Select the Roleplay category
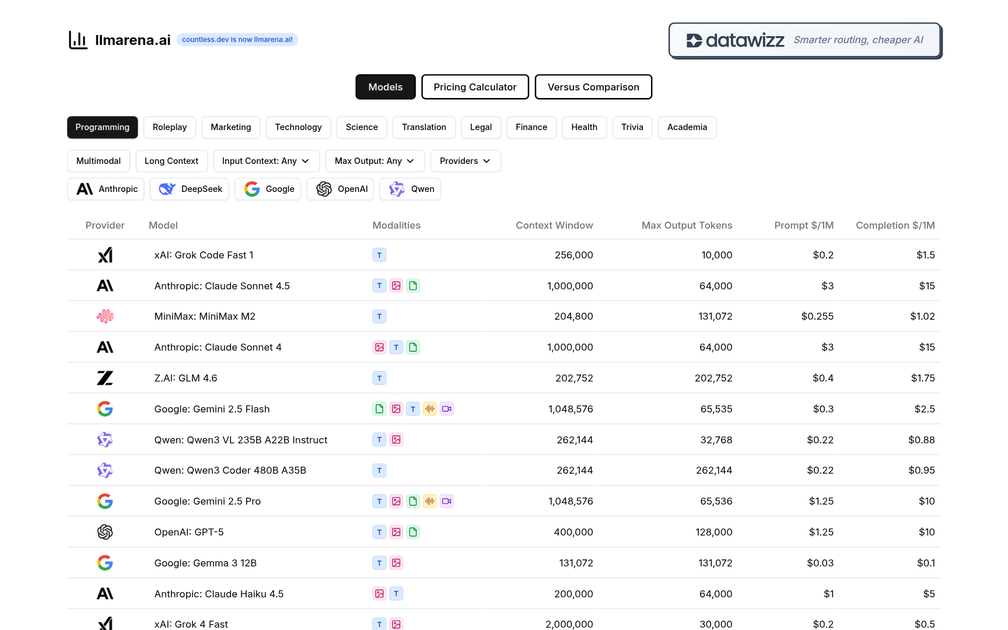The image size is (1008, 630). 170,127
